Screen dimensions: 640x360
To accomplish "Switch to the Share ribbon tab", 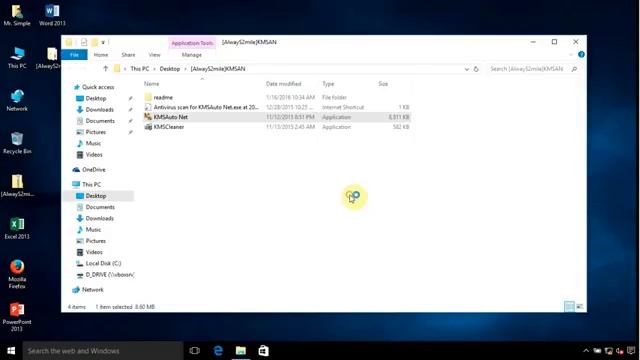I will point(128,55).
